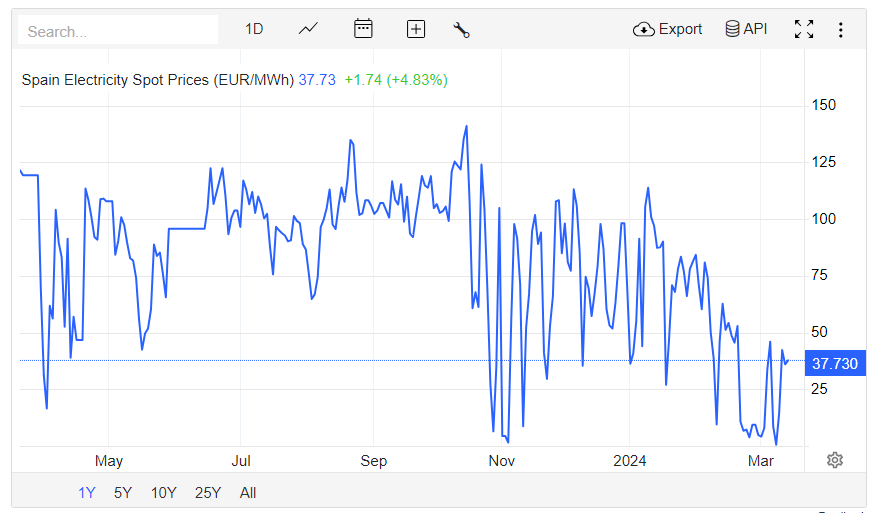Click the Nov x-axis label
Viewport: 873px width, 513px height.
(x=502, y=461)
